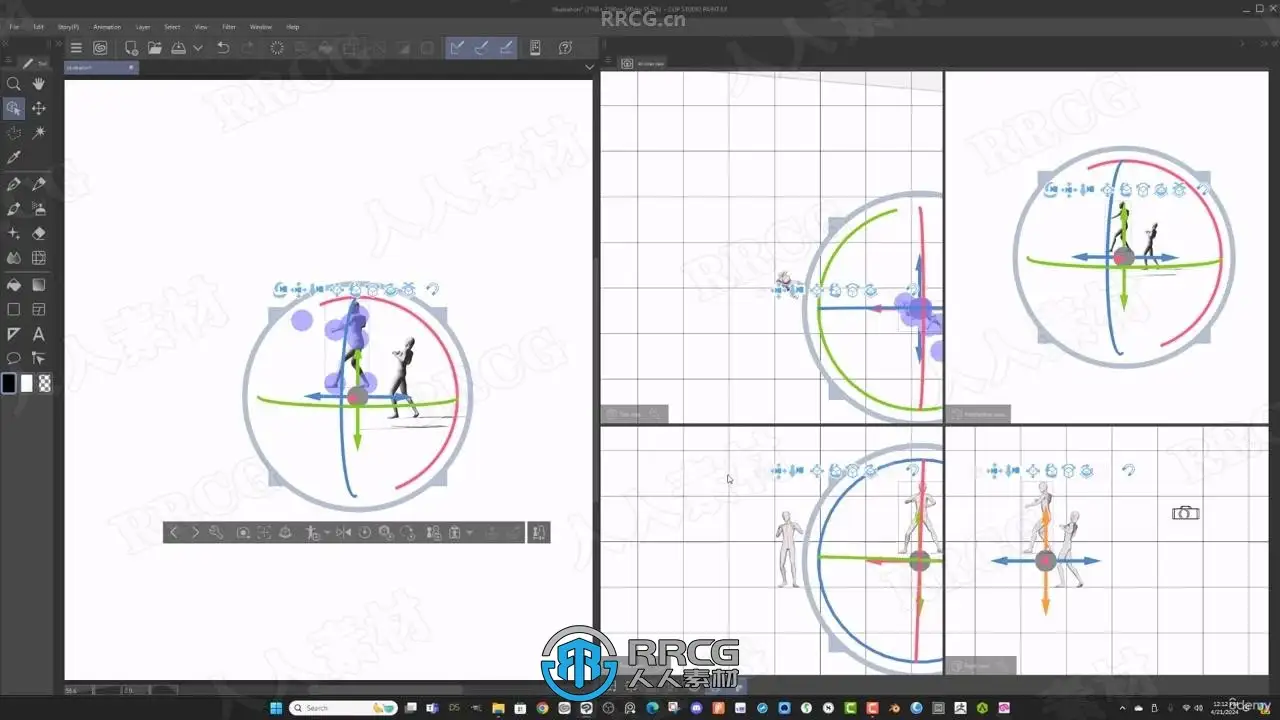The width and height of the screenshot is (1280, 720).
Task: Select the Eraser tool
Action: tap(39, 233)
